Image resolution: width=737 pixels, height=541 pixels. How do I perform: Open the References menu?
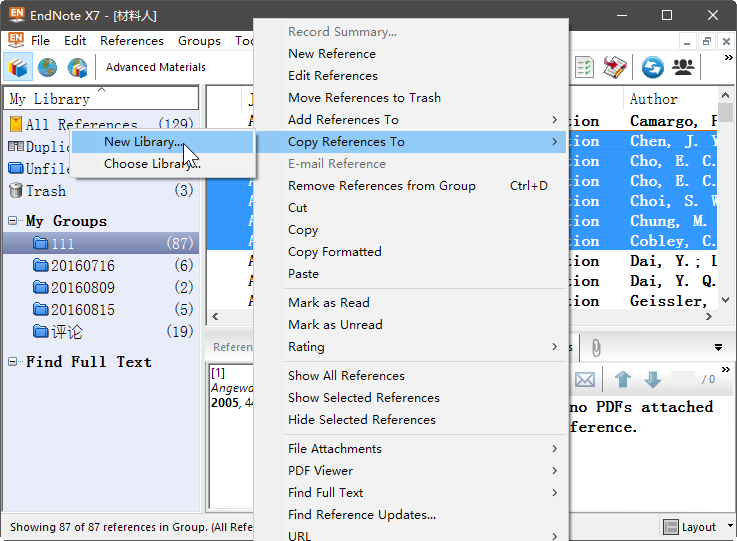(x=132, y=41)
